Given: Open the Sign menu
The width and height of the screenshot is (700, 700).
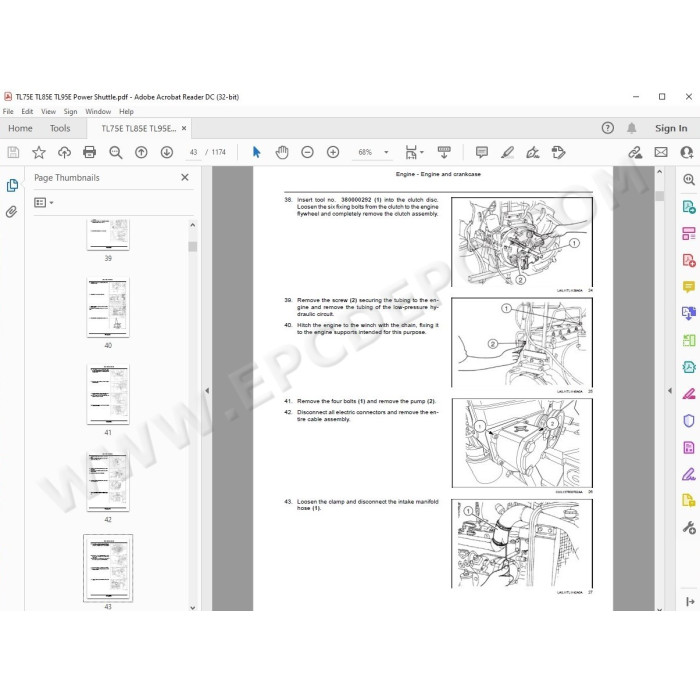Looking at the screenshot, I should 71,112.
